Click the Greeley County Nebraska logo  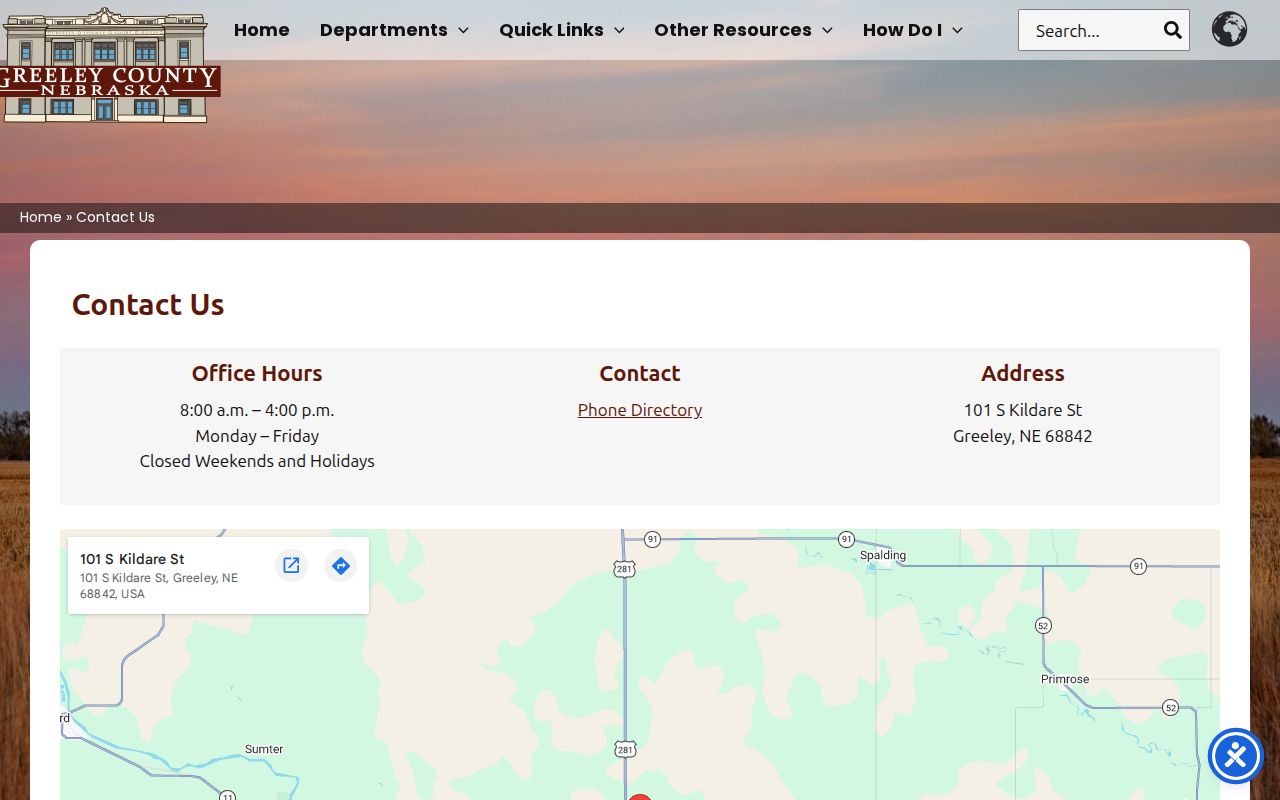(109, 65)
